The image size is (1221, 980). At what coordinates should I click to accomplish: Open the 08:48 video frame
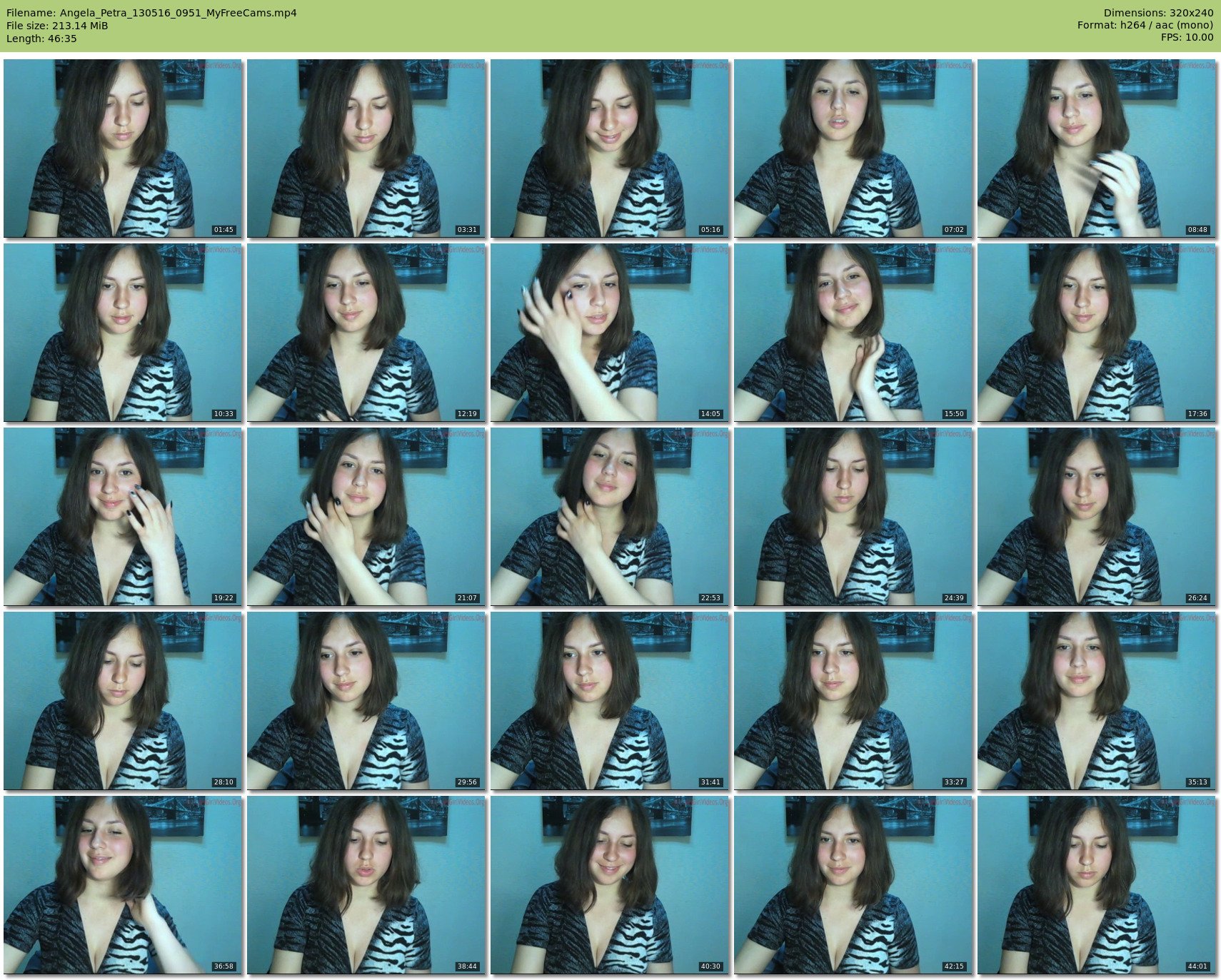coord(1097,148)
